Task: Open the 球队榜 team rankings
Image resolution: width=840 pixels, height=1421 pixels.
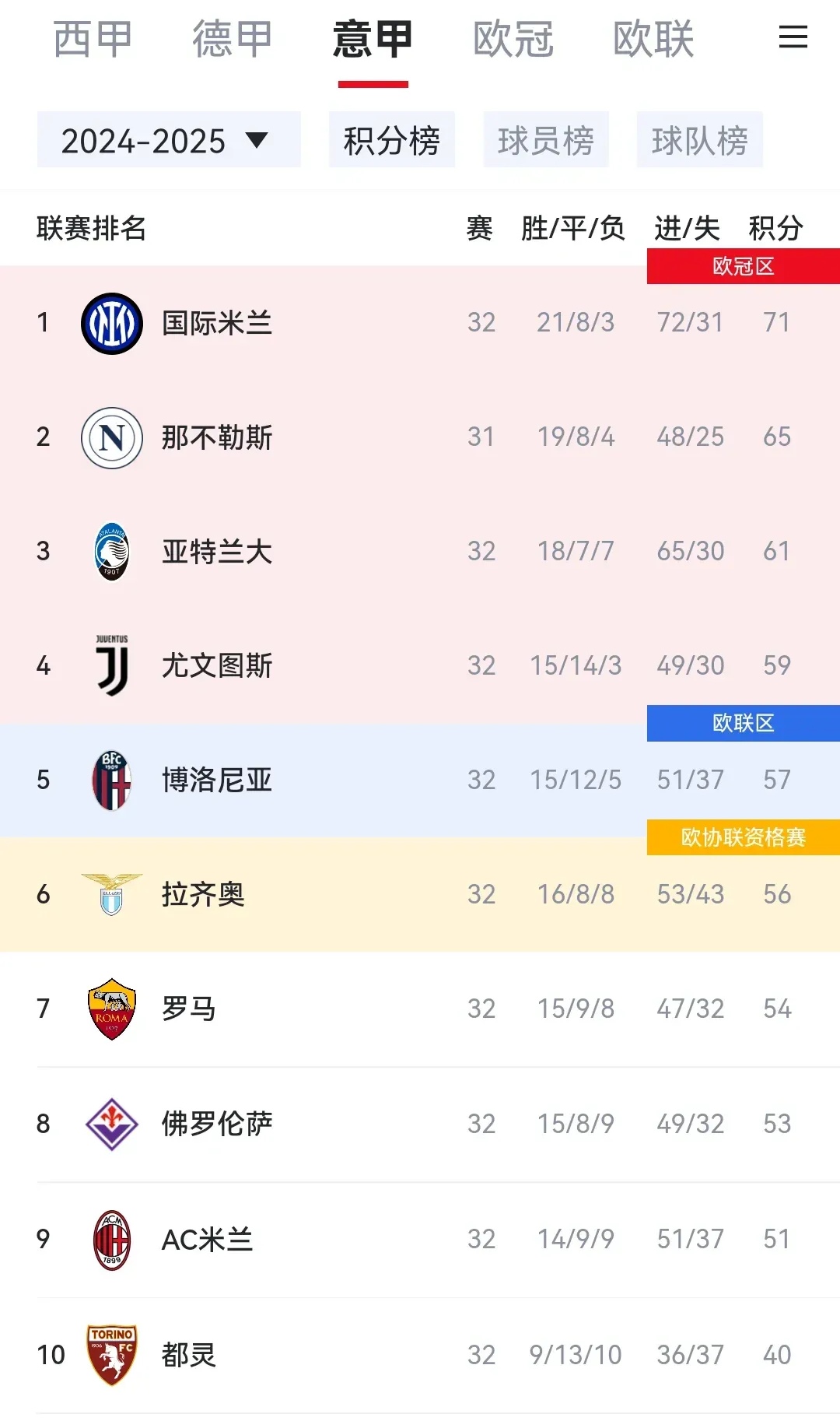Action: (x=699, y=140)
